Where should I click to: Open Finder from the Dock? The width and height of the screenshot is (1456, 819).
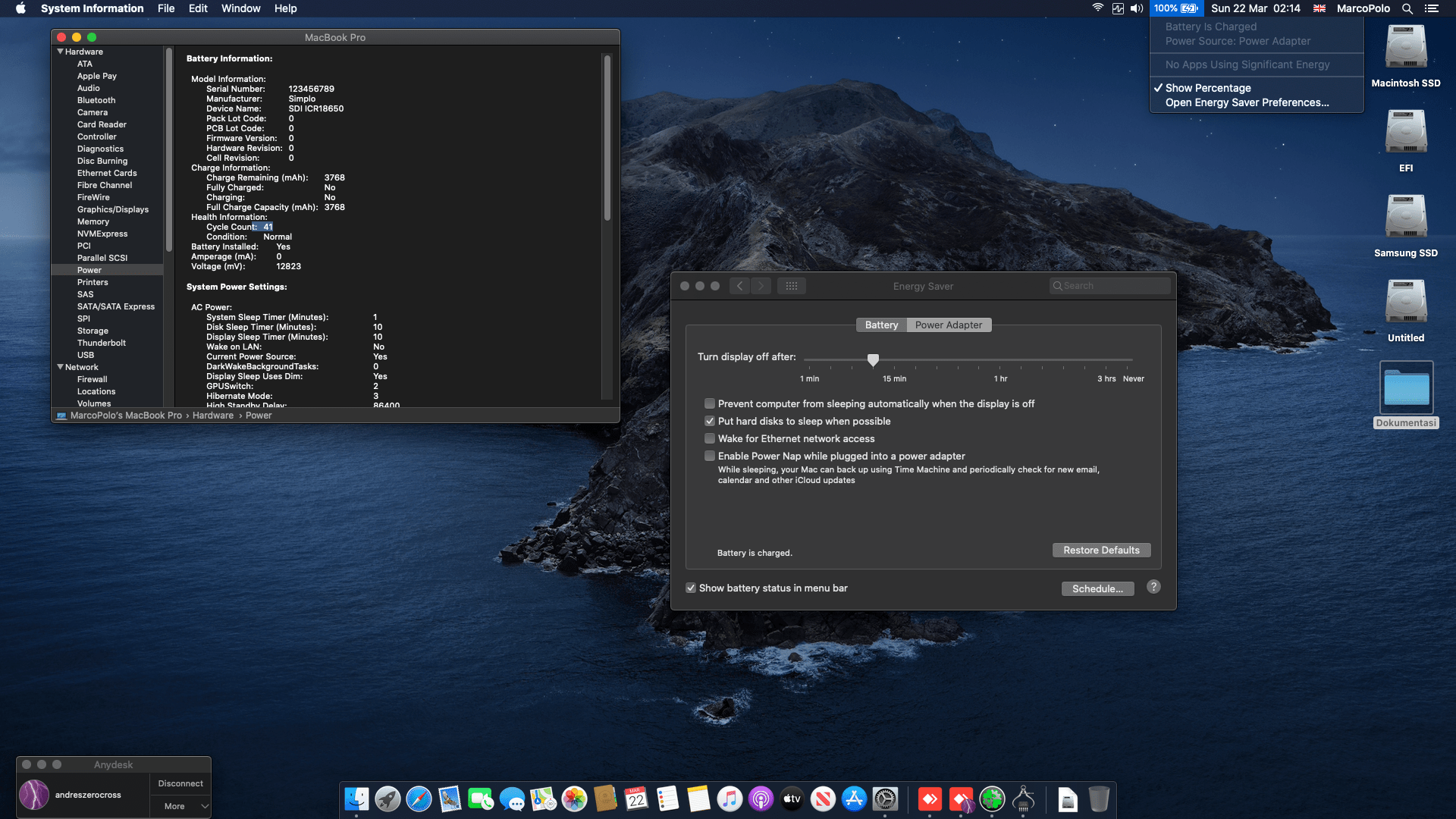coord(356,799)
